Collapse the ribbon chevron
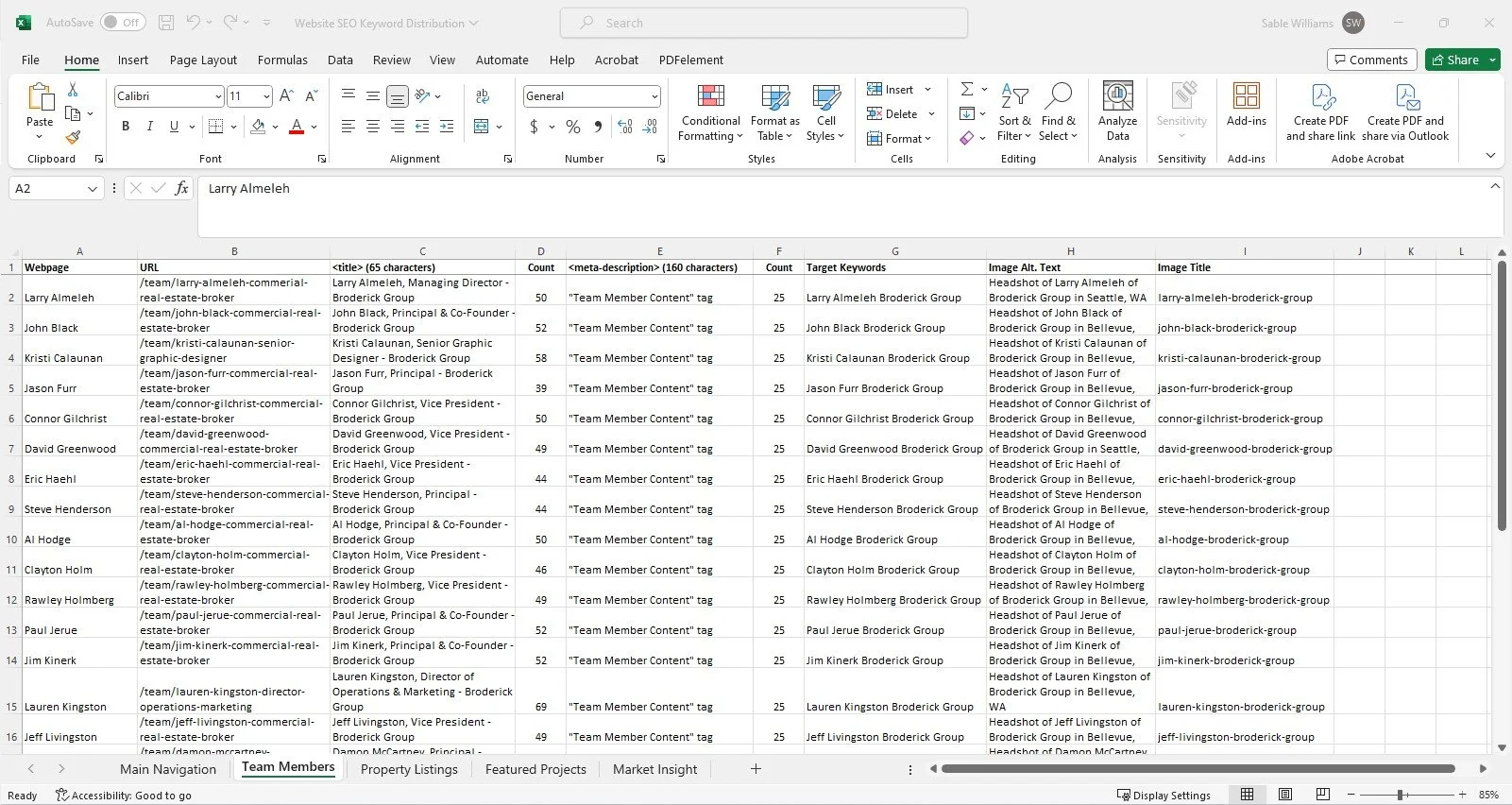Viewport: 1512px width, 805px height. click(x=1490, y=156)
